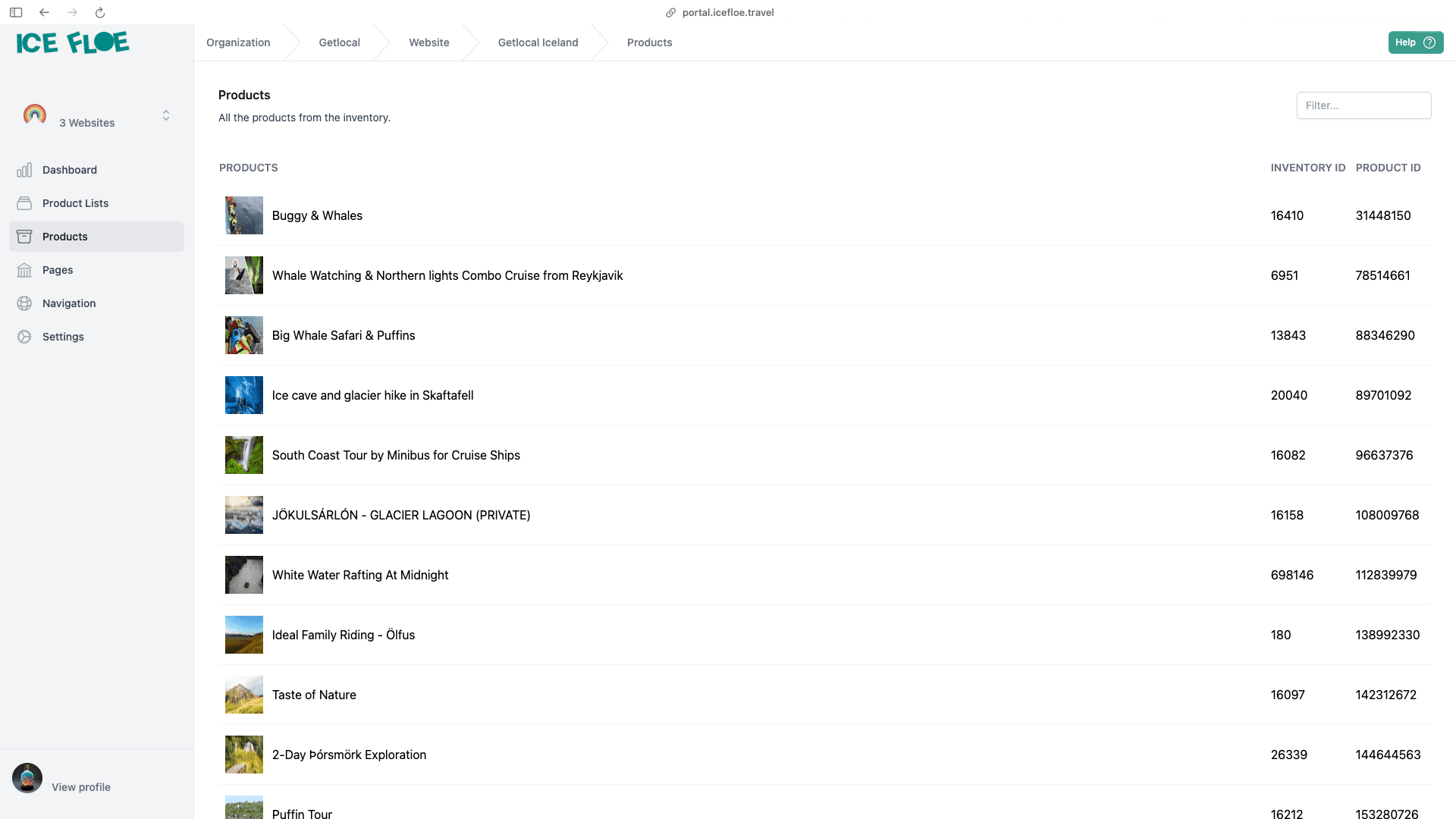The width and height of the screenshot is (1456, 819).
Task: Click the browser back arrow
Action: click(x=44, y=12)
